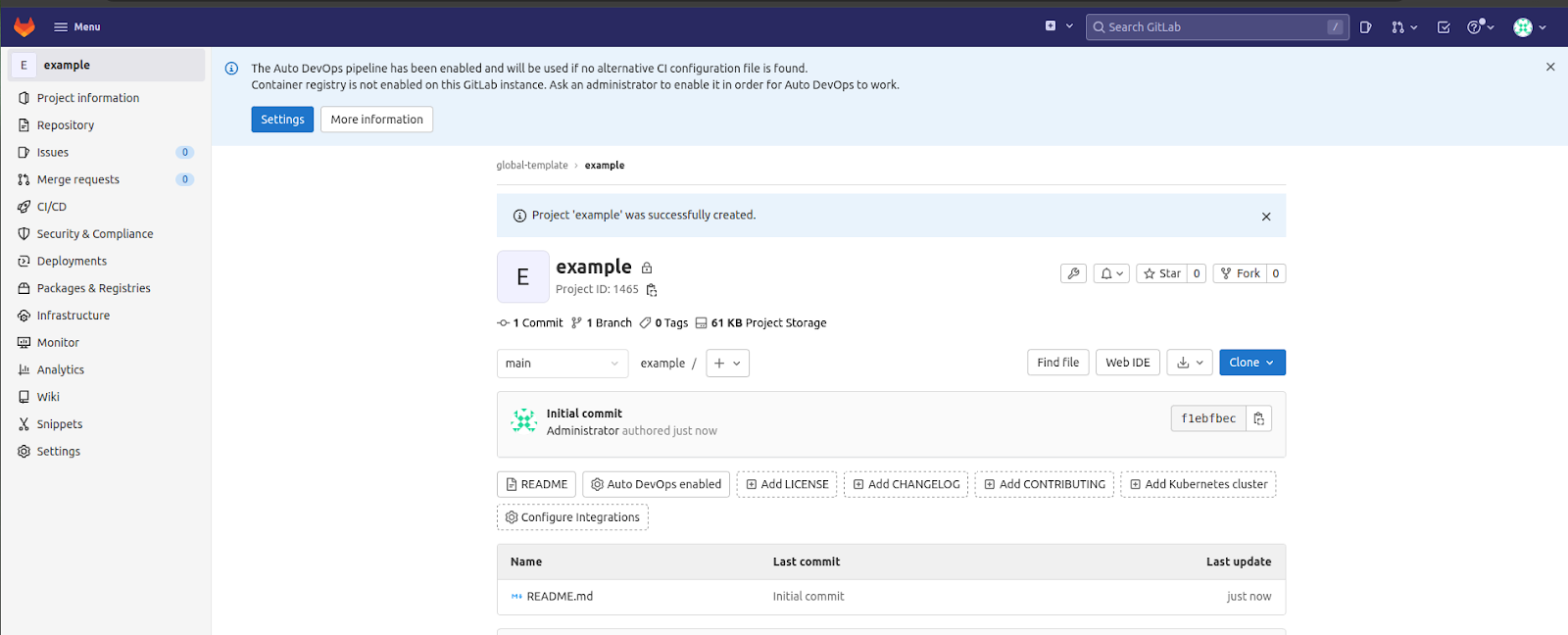Open the notification bell dropdown
This screenshot has height=635, width=1568.
(1111, 273)
